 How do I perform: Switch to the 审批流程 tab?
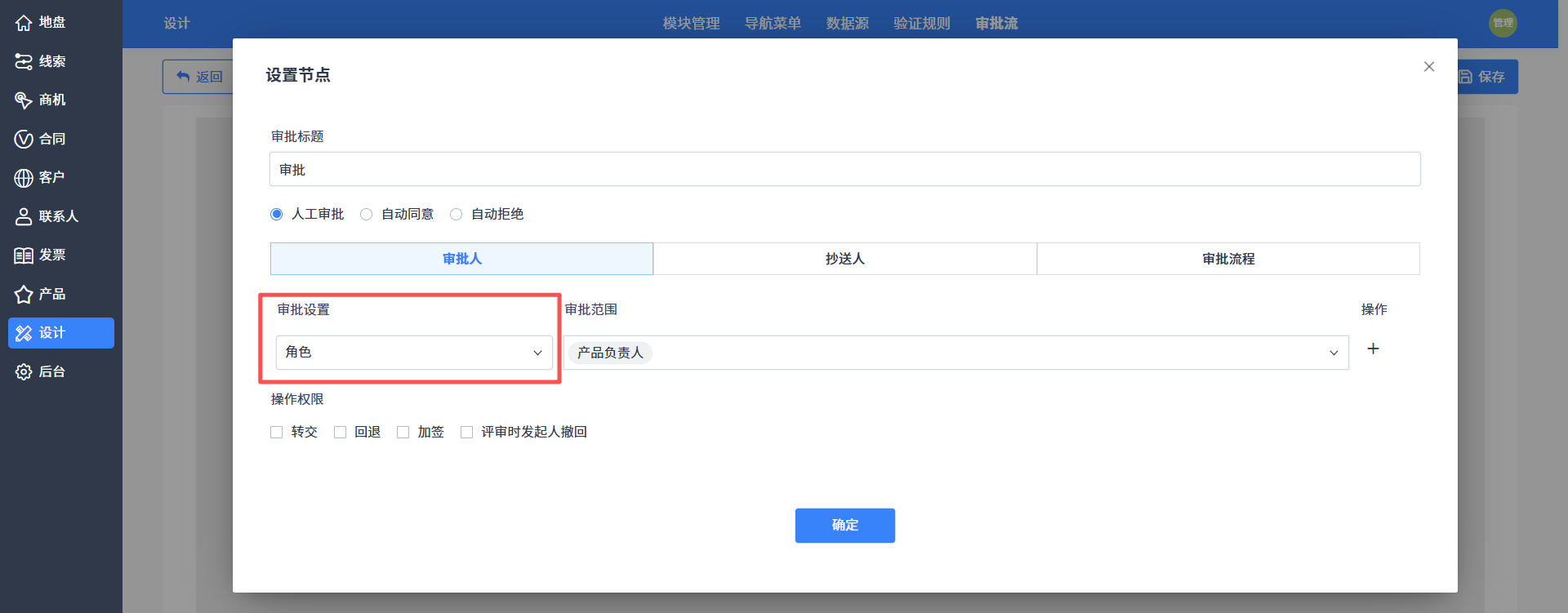pos(1228,259)
